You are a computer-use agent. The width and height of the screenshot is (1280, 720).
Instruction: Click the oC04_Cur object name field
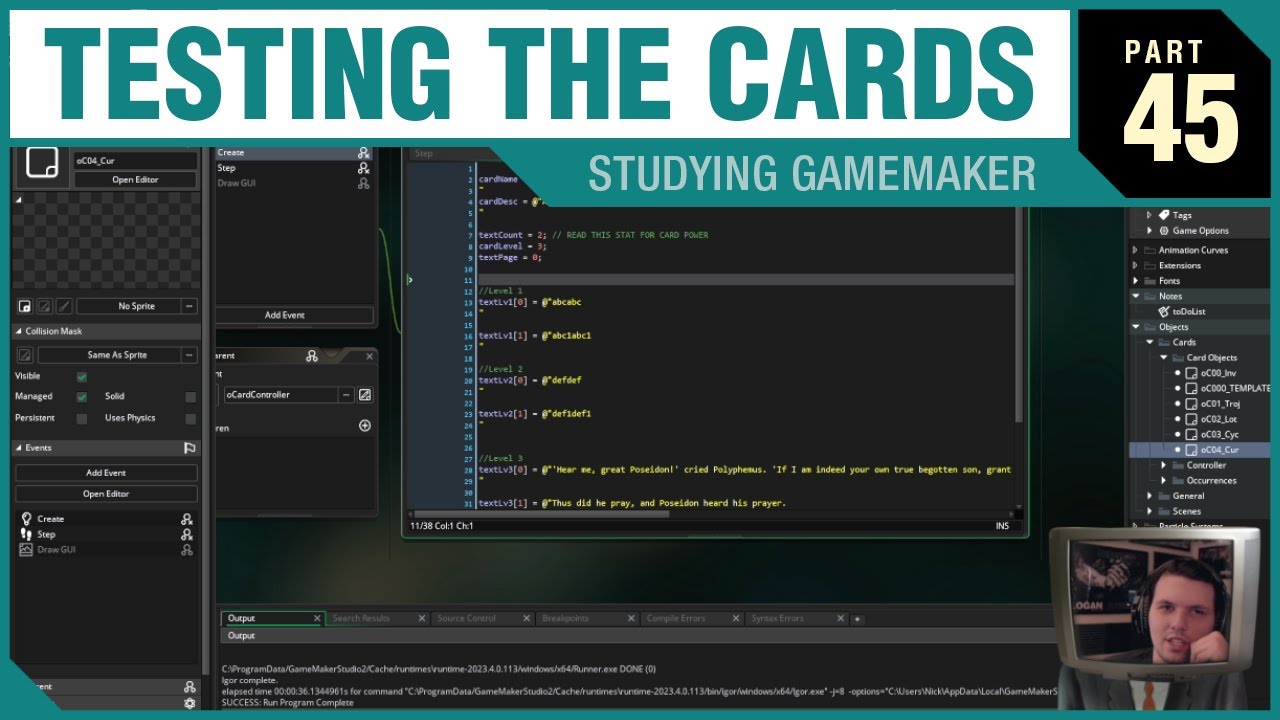pyautogui.click(x=136, y=160)
